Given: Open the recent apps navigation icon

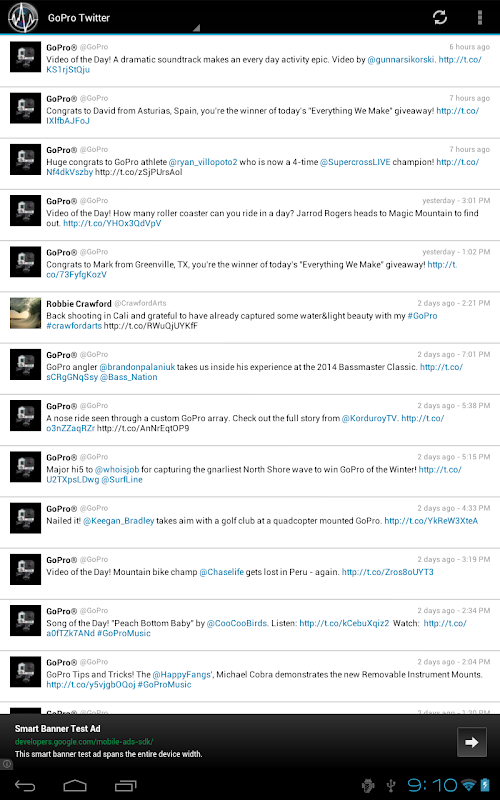Looking at the screenshot, I should coord(126,786).
